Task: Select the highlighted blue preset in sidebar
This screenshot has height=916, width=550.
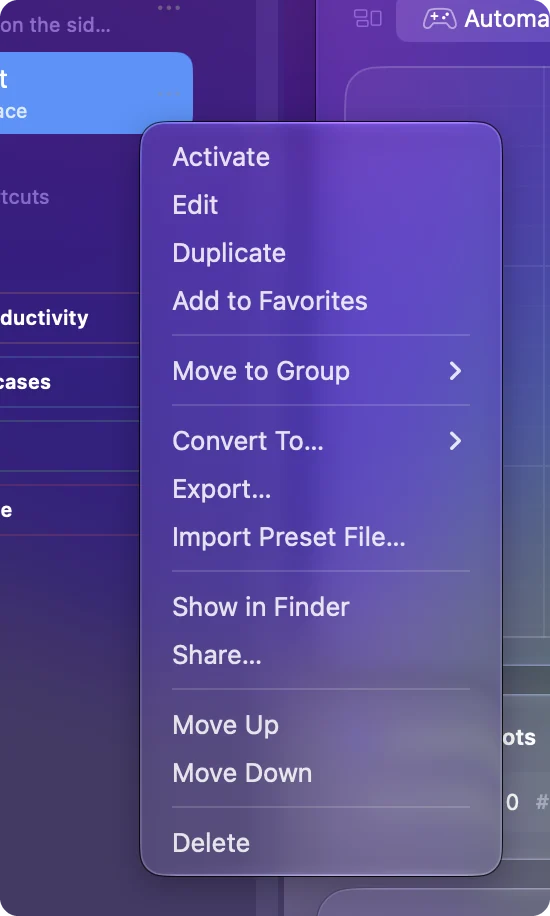Action: pos(96,93)
